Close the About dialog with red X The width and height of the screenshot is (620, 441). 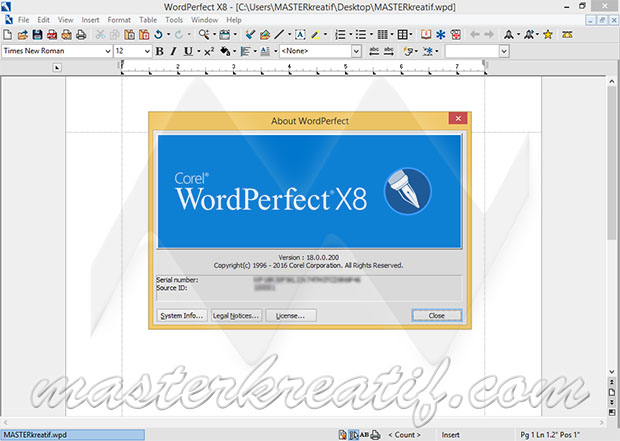(458, 118)
